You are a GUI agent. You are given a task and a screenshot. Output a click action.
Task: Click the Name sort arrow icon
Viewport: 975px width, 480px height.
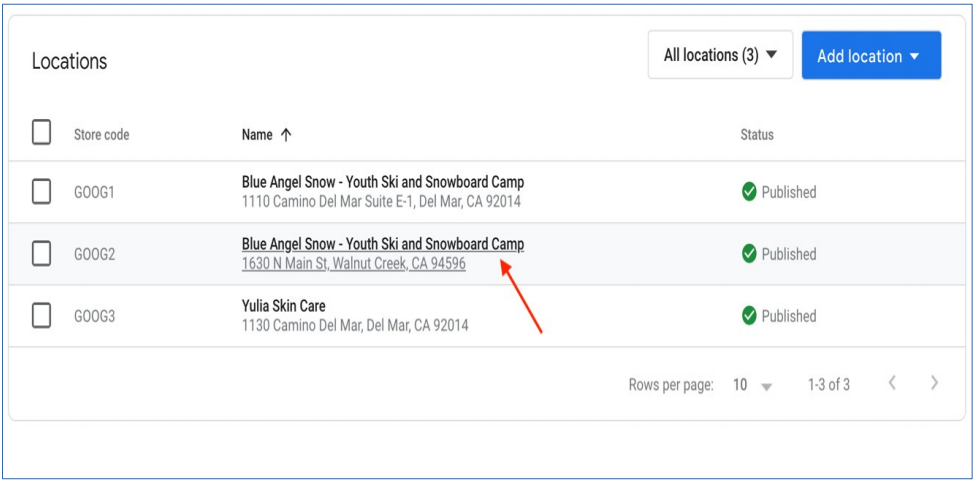pyautogui.click(x=286, y=135)
